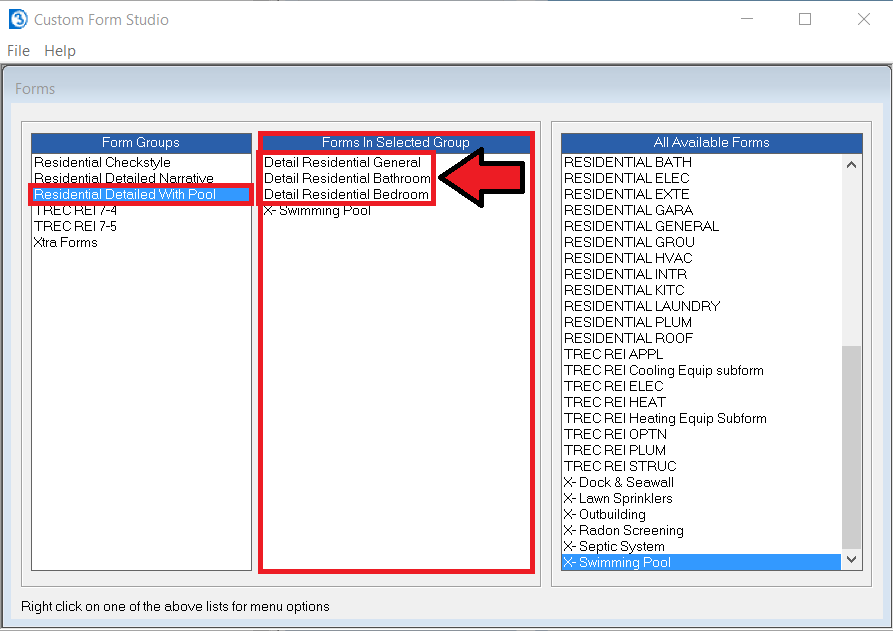Select TREC REI HEAT available form

pos(701,402)
